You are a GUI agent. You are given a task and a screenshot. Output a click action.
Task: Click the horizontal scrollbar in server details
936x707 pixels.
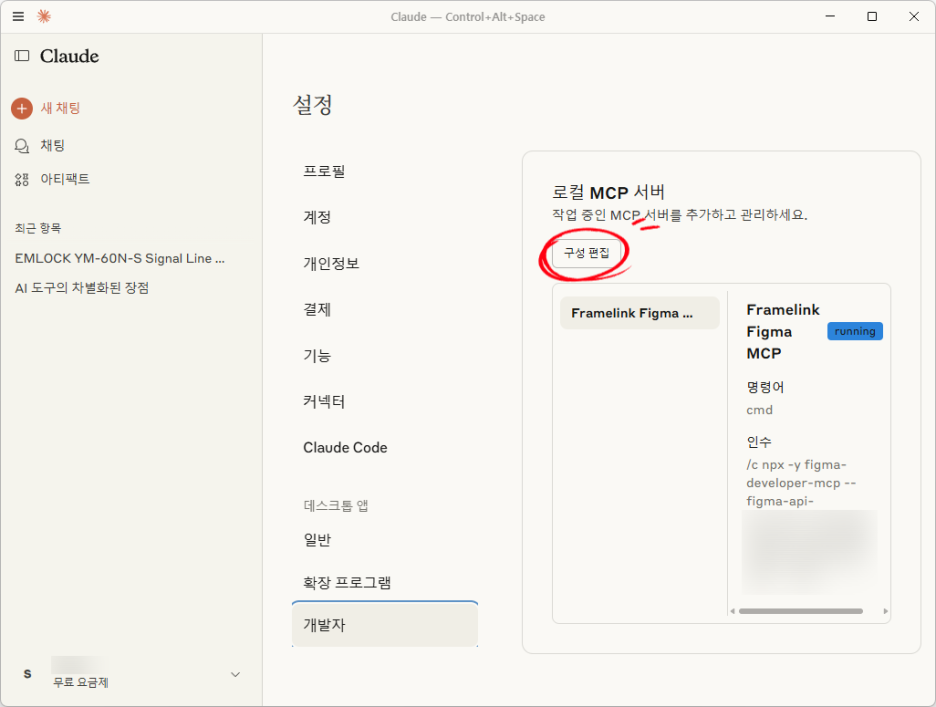[800, 611]
